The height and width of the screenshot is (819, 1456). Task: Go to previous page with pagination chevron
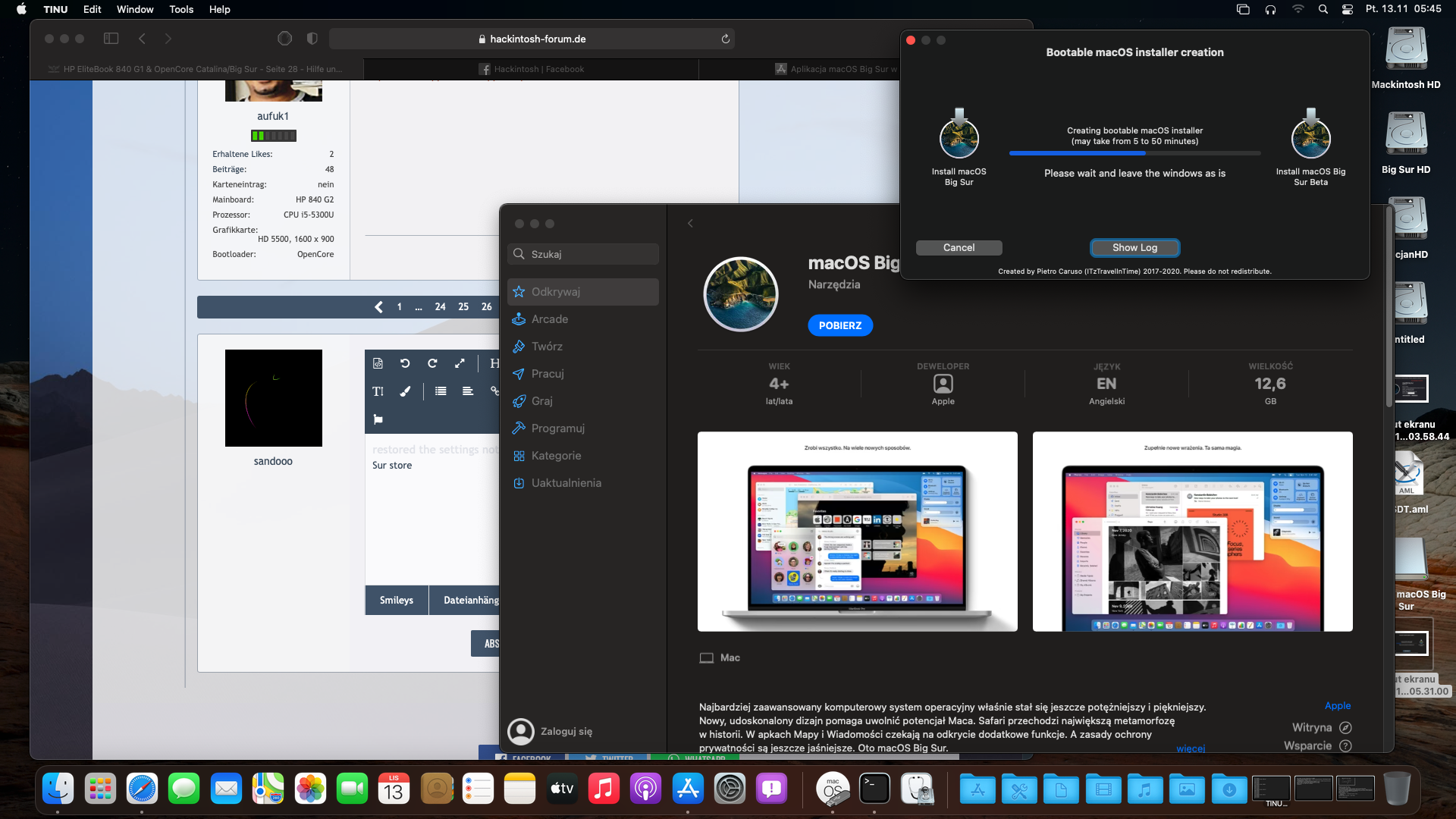(x=378, y=307)
